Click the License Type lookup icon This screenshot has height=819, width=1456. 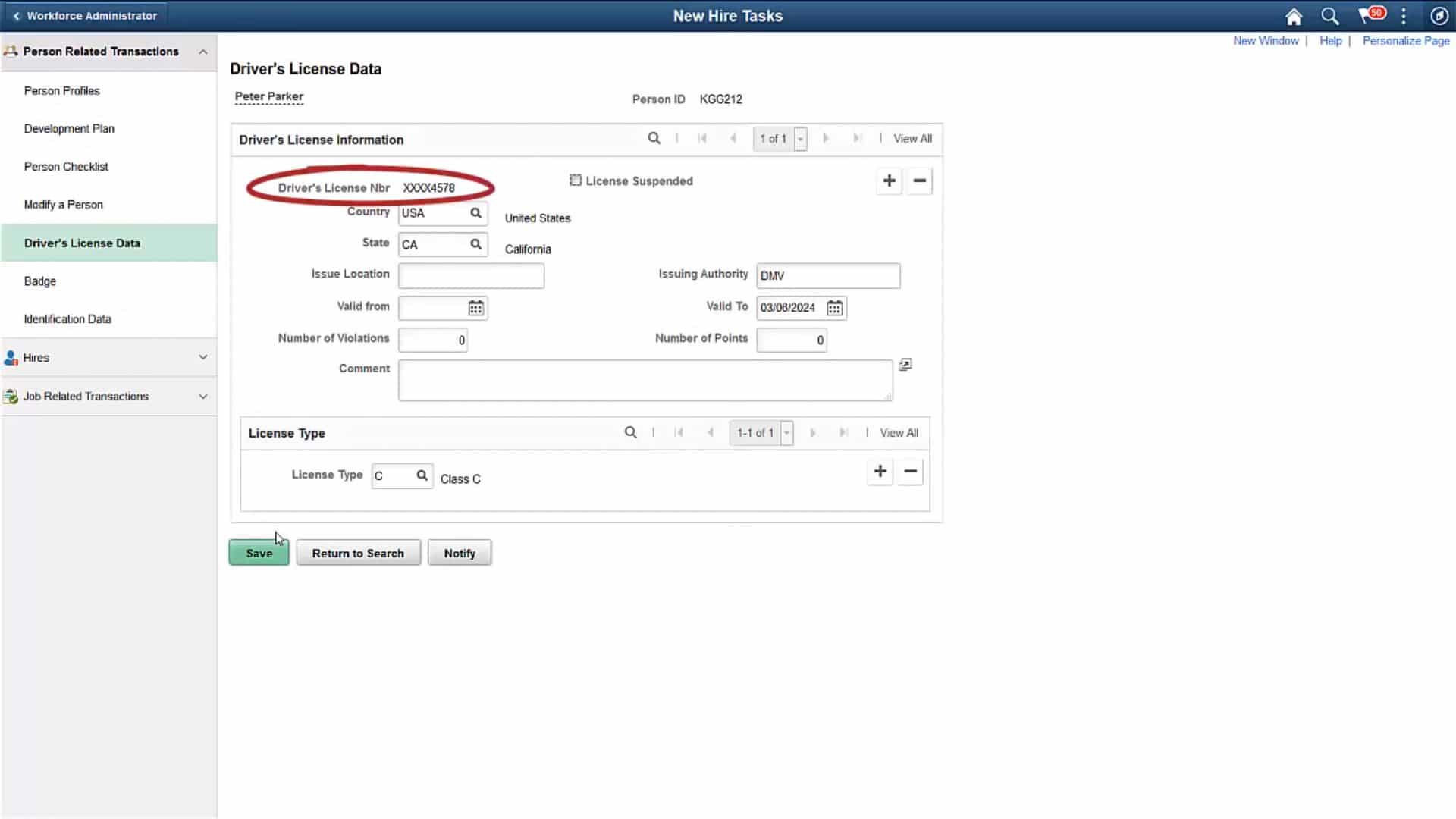pos(422,475)
